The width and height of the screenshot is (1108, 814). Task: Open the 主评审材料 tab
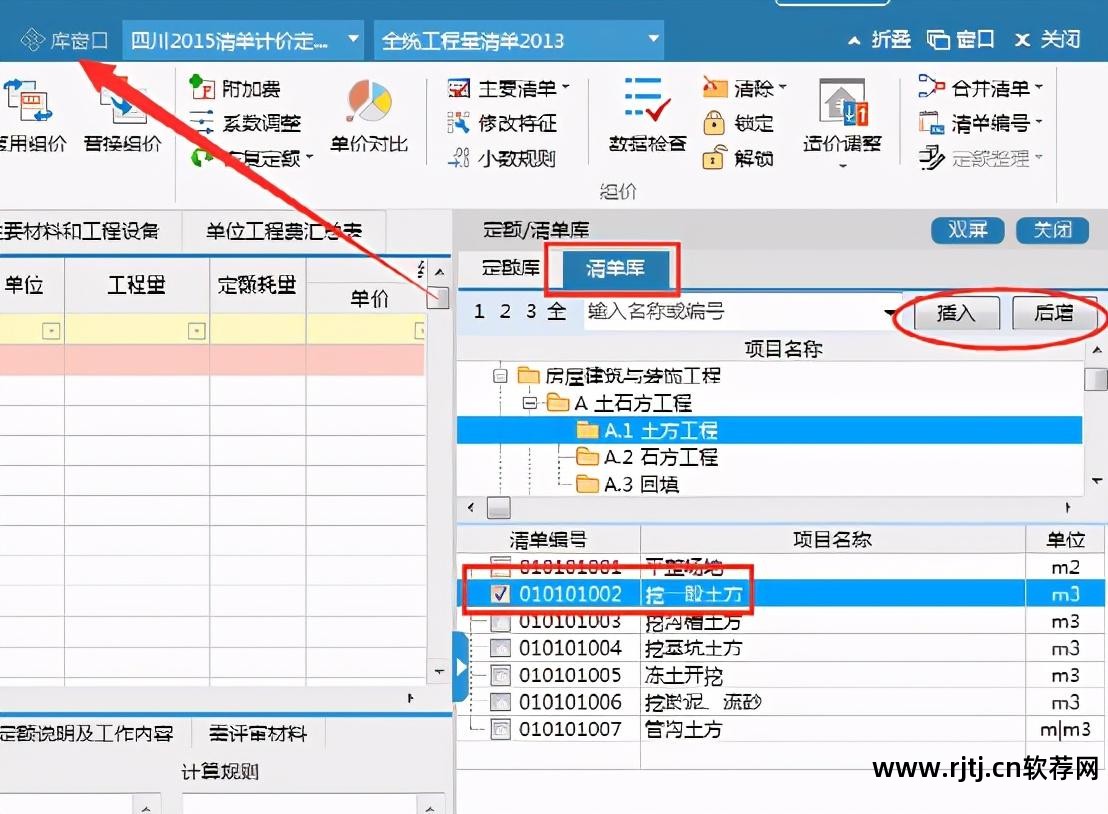[x=257, y=734]
